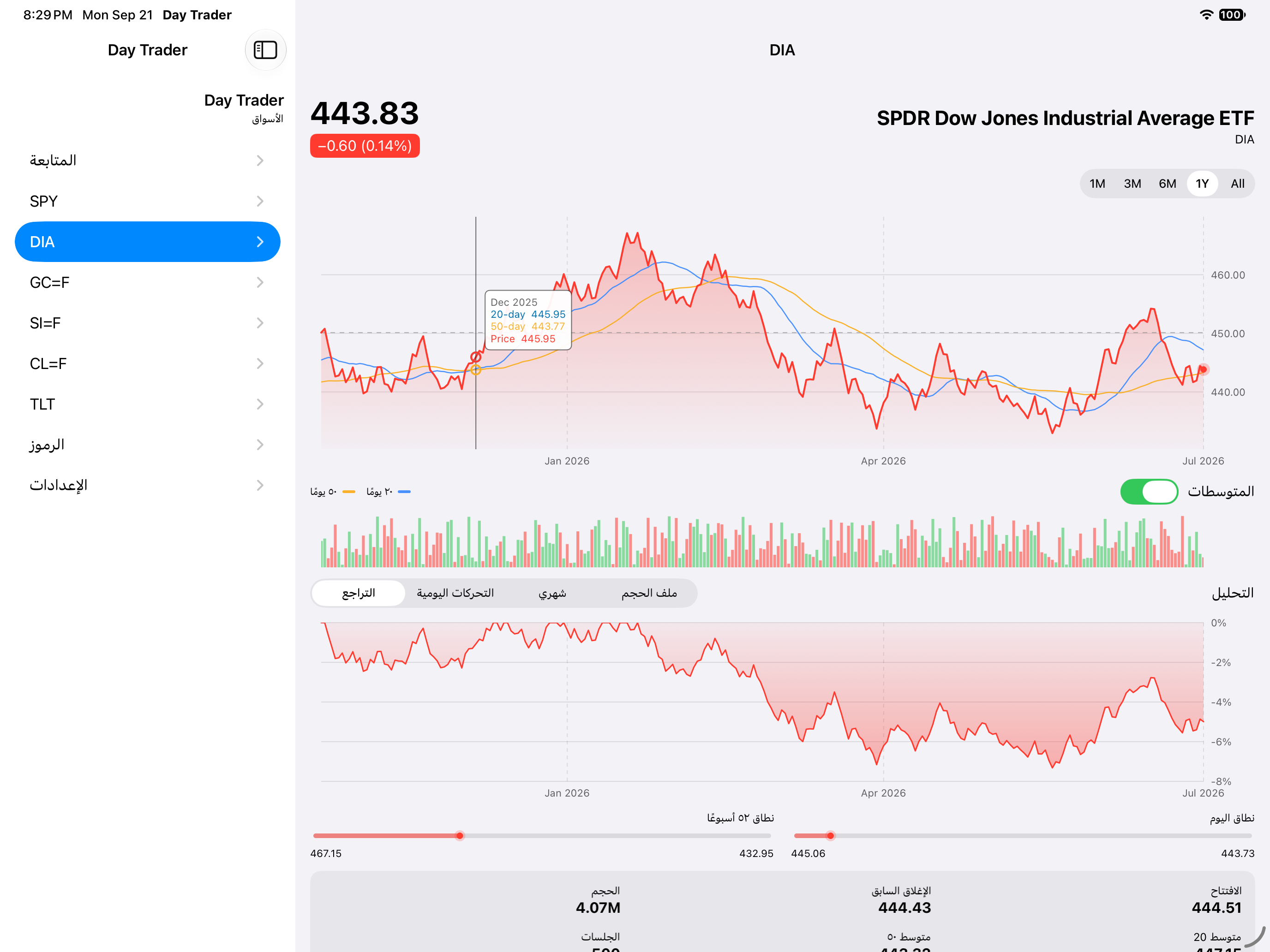
Task: Click the نطاق اليوم range slider handle
Action: pyautogui.click(x=830, y=836)
